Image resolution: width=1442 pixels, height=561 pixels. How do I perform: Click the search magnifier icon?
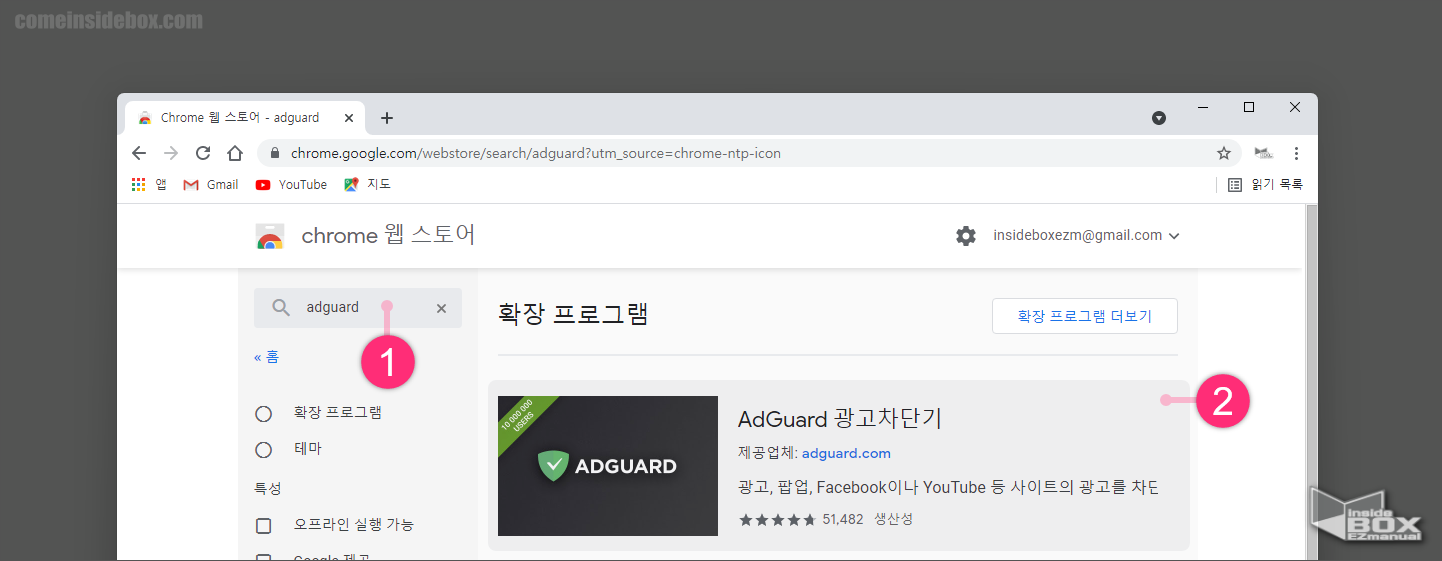click(x=282, y=308)
